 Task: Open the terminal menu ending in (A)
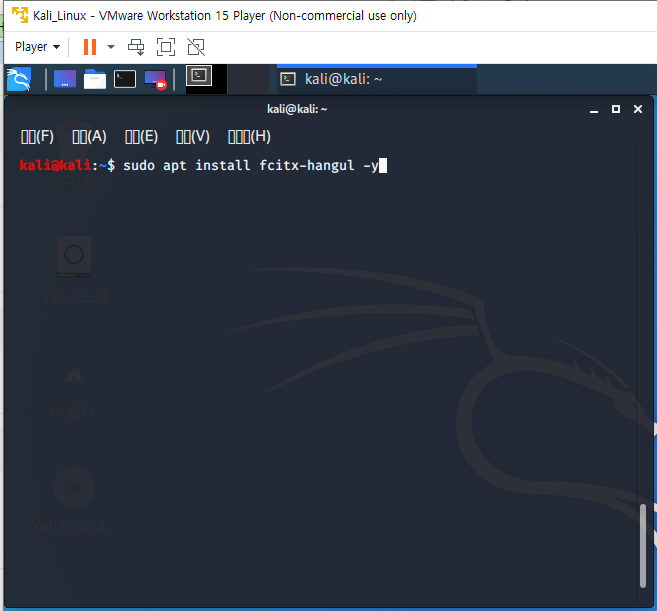click(x=89, y=137)
